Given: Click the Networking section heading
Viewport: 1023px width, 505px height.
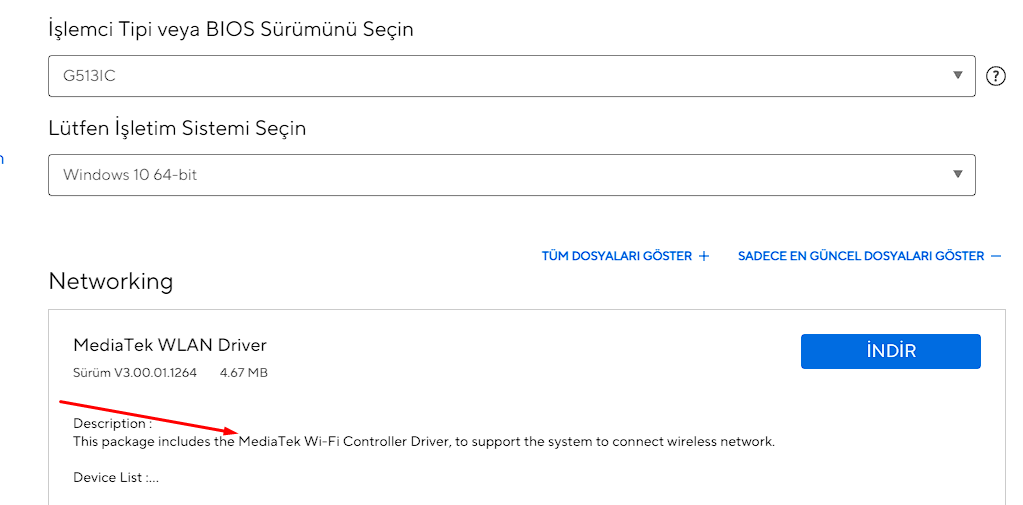Looking at the screenshot, I should 111,281.
